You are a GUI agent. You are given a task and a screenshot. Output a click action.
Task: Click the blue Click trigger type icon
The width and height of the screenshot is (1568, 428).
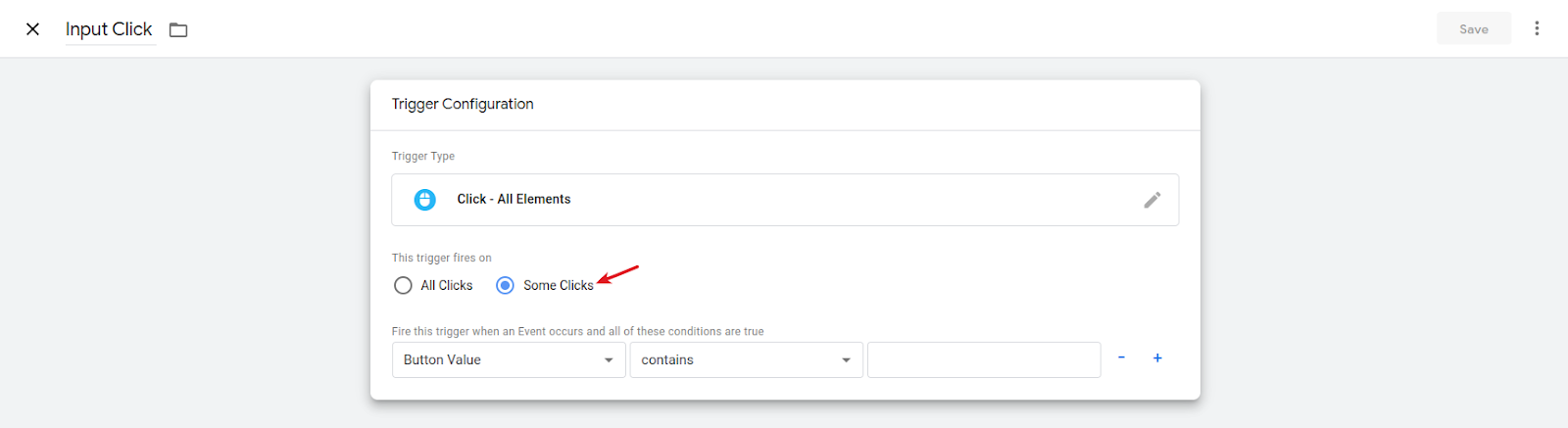[425, 200]
